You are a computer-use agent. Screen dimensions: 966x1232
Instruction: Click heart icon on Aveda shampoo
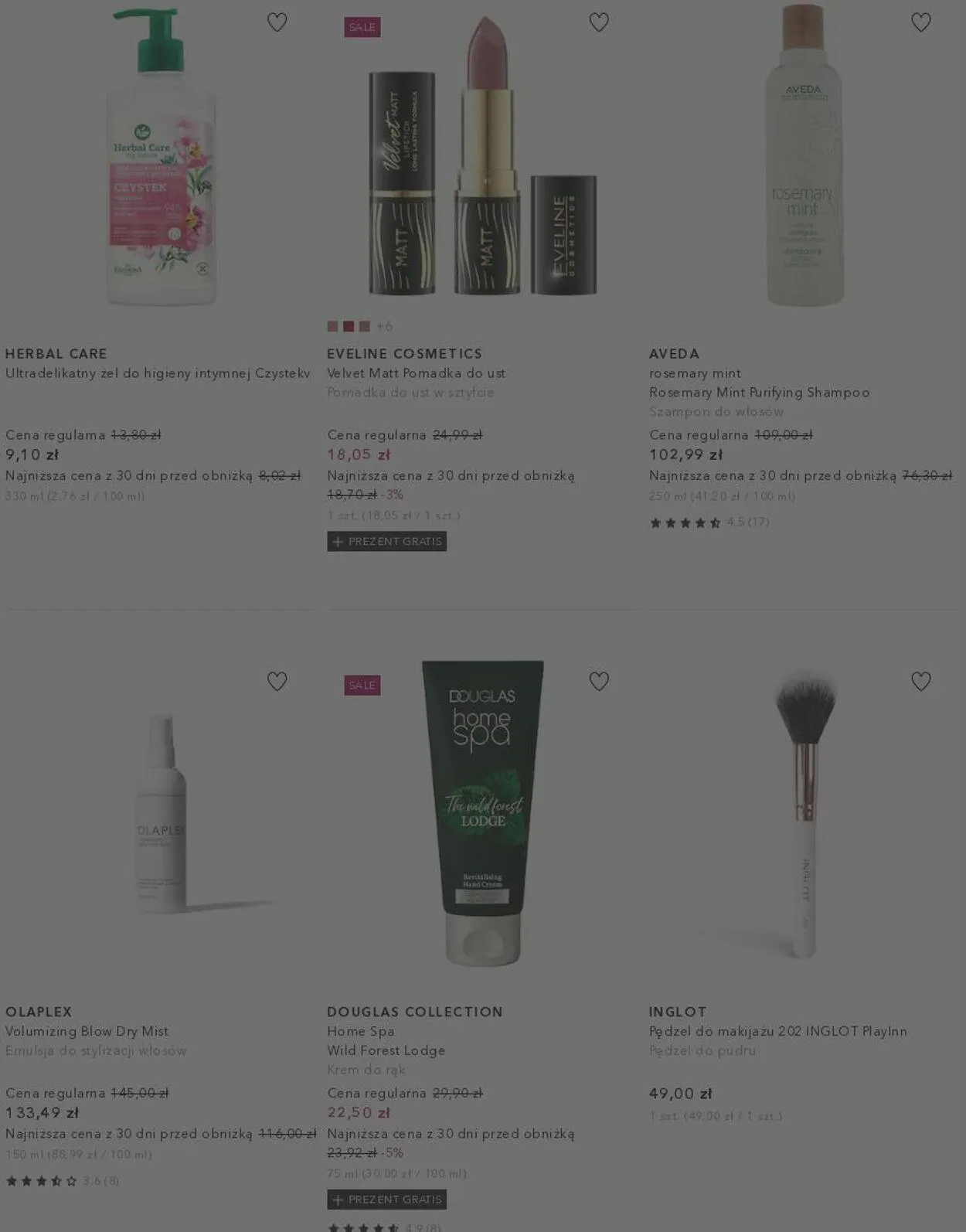(920, 22)
